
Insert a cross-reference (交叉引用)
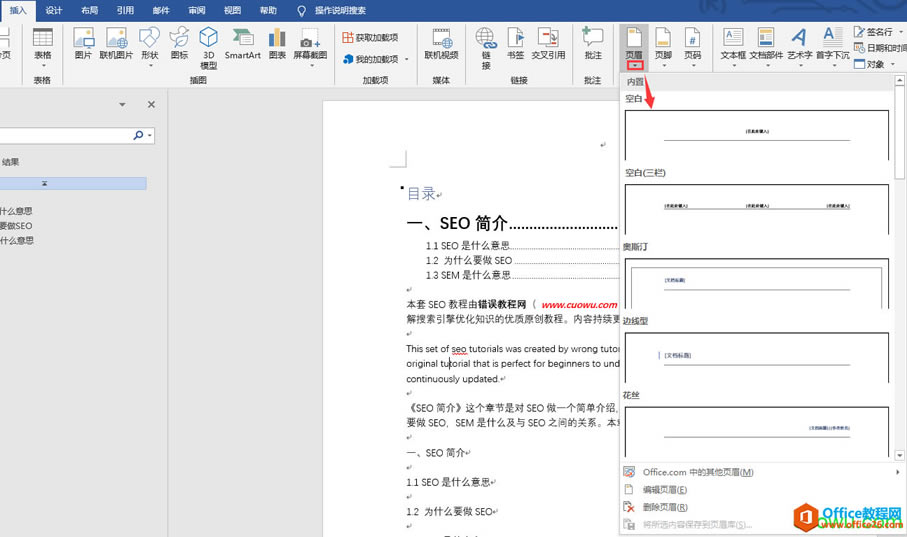point(548,44)
